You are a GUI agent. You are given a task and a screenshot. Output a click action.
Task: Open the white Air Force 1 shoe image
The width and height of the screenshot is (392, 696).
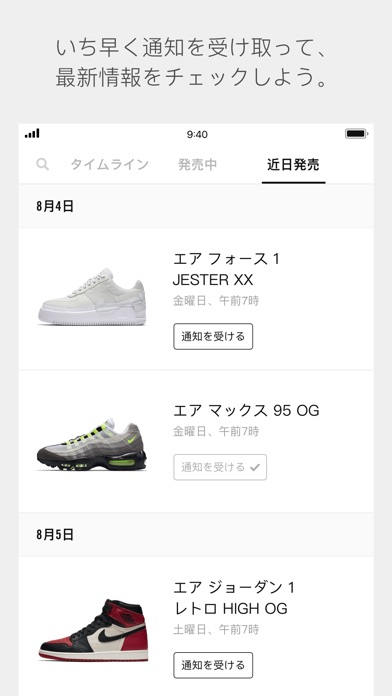coord(92,297)
